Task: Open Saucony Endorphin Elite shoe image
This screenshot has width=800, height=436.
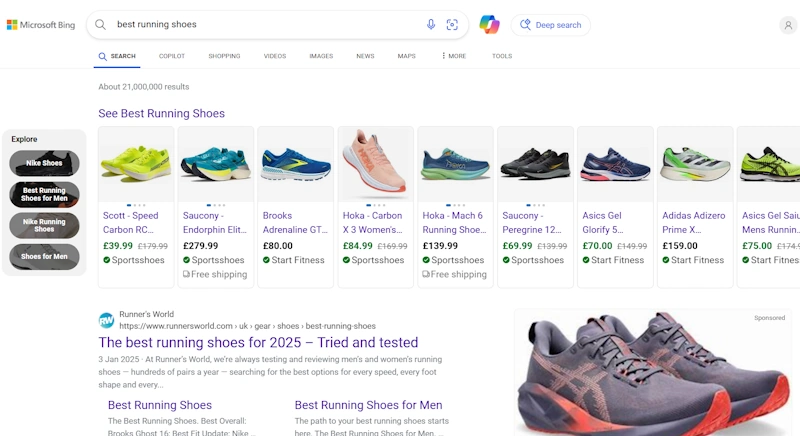Action: point(216,164)
